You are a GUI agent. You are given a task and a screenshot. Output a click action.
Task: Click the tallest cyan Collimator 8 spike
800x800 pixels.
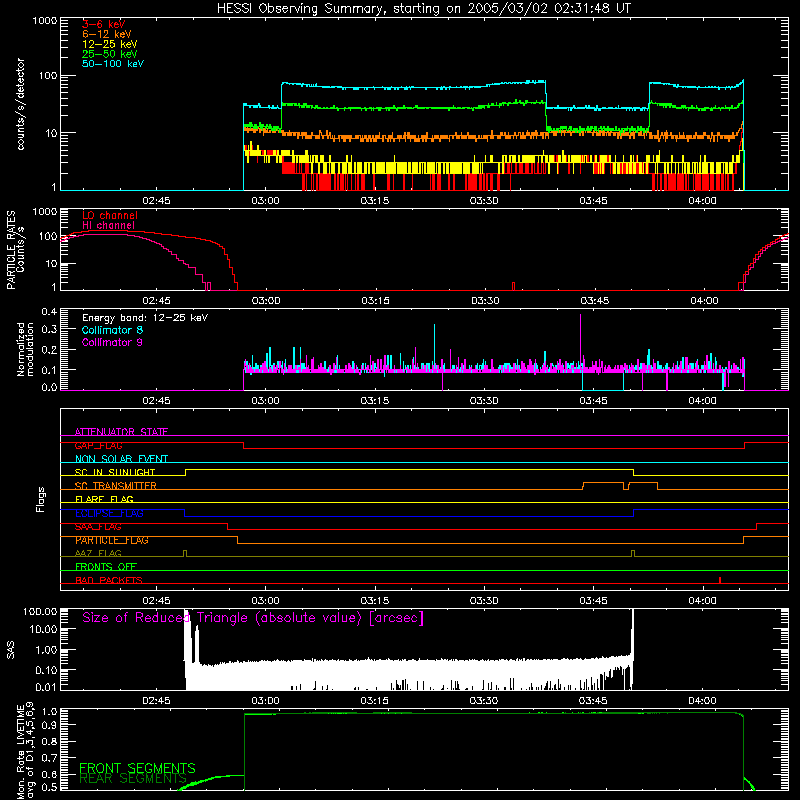coord(434,344)
